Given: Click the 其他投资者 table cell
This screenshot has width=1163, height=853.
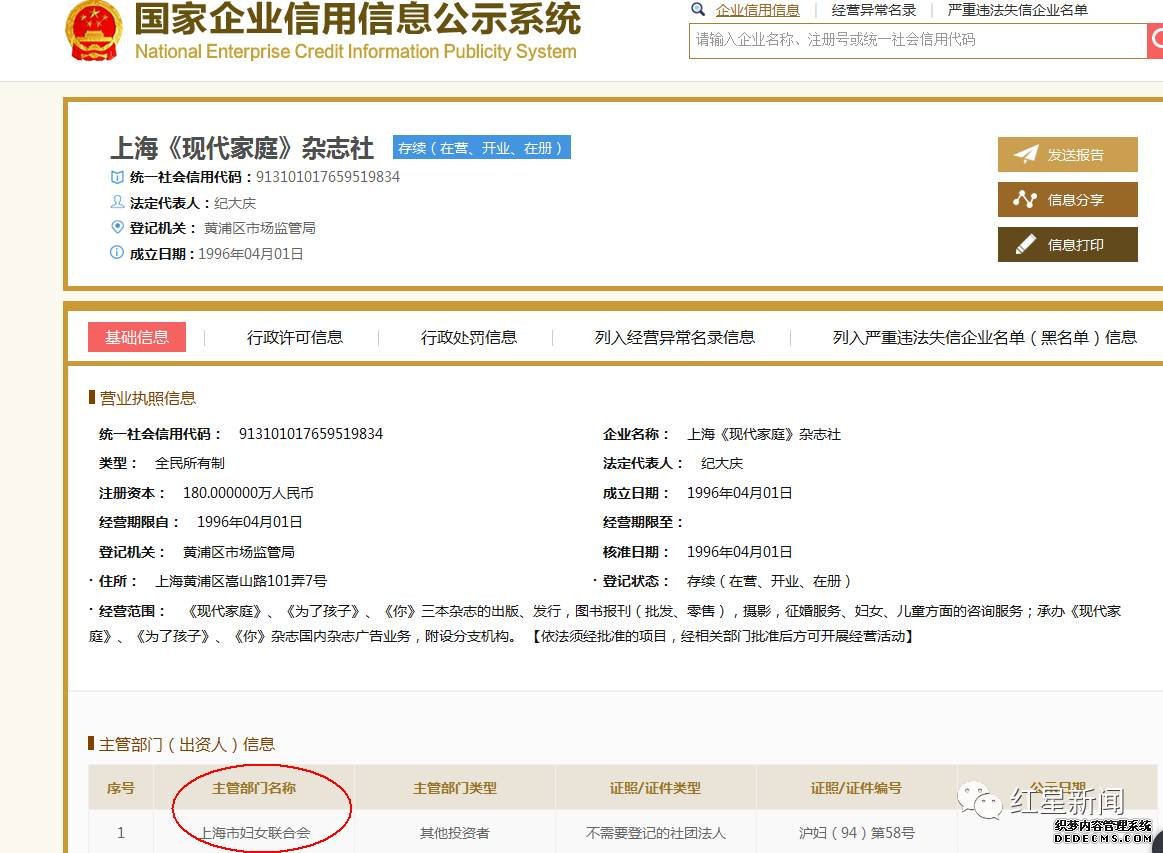Looking at the screenshot, I should click(x=455, y=833).
